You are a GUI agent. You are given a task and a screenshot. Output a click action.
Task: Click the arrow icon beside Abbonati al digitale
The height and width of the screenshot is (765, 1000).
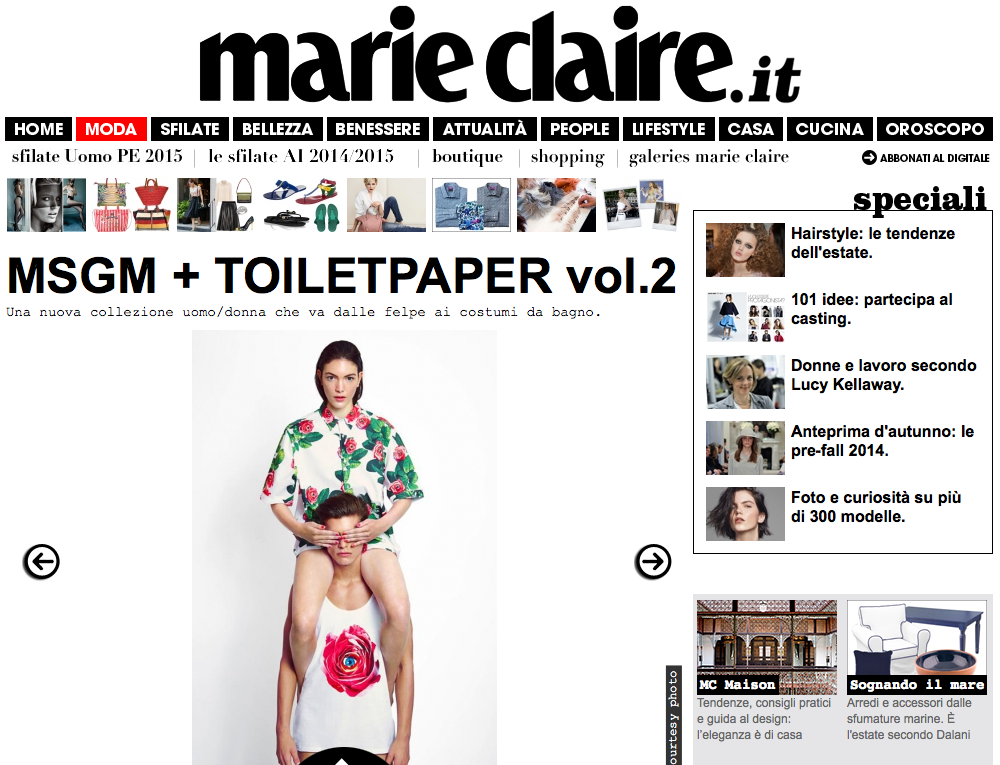tap(869, 157)
